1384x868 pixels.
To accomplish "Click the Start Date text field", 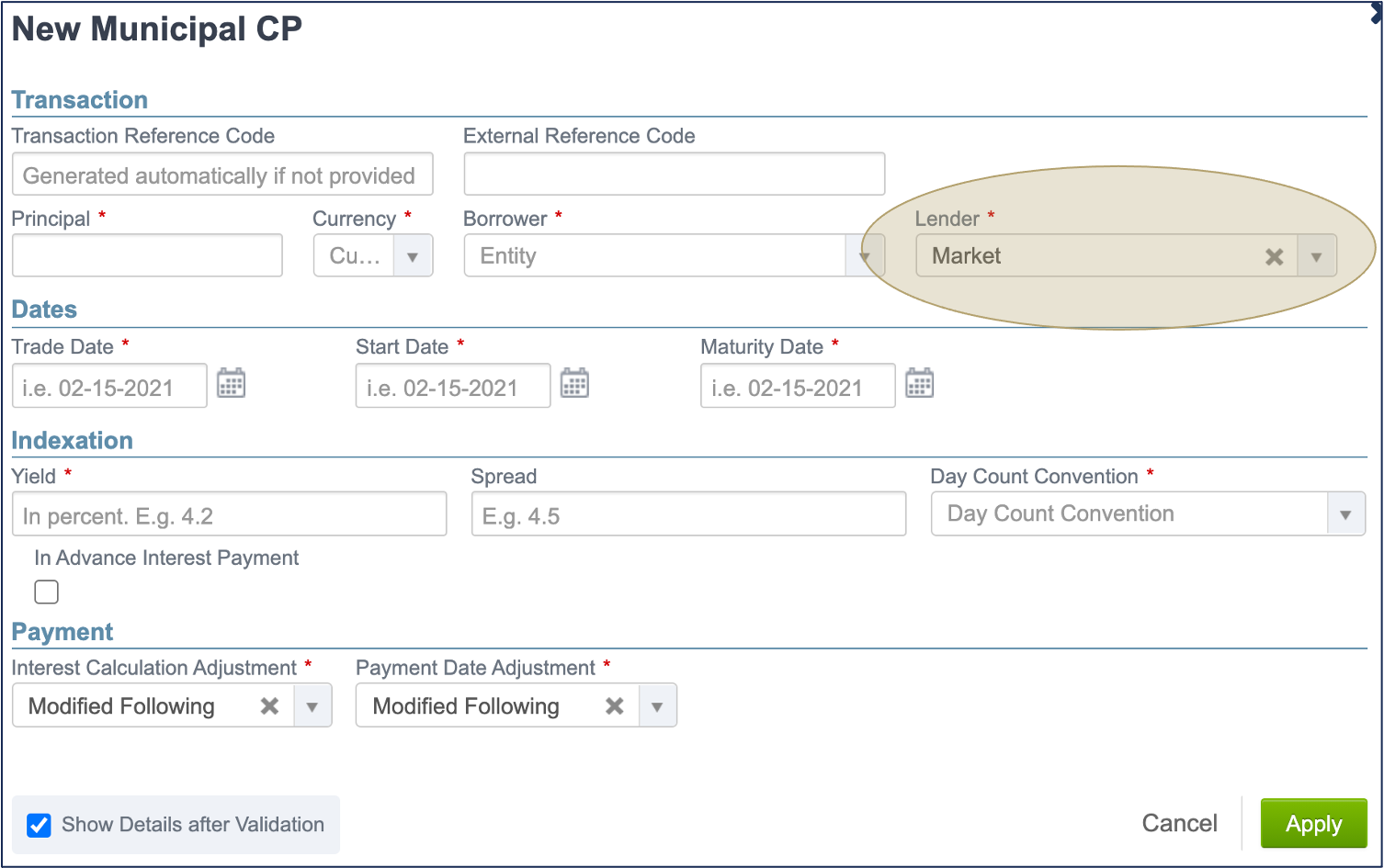I will pos(453,386).
